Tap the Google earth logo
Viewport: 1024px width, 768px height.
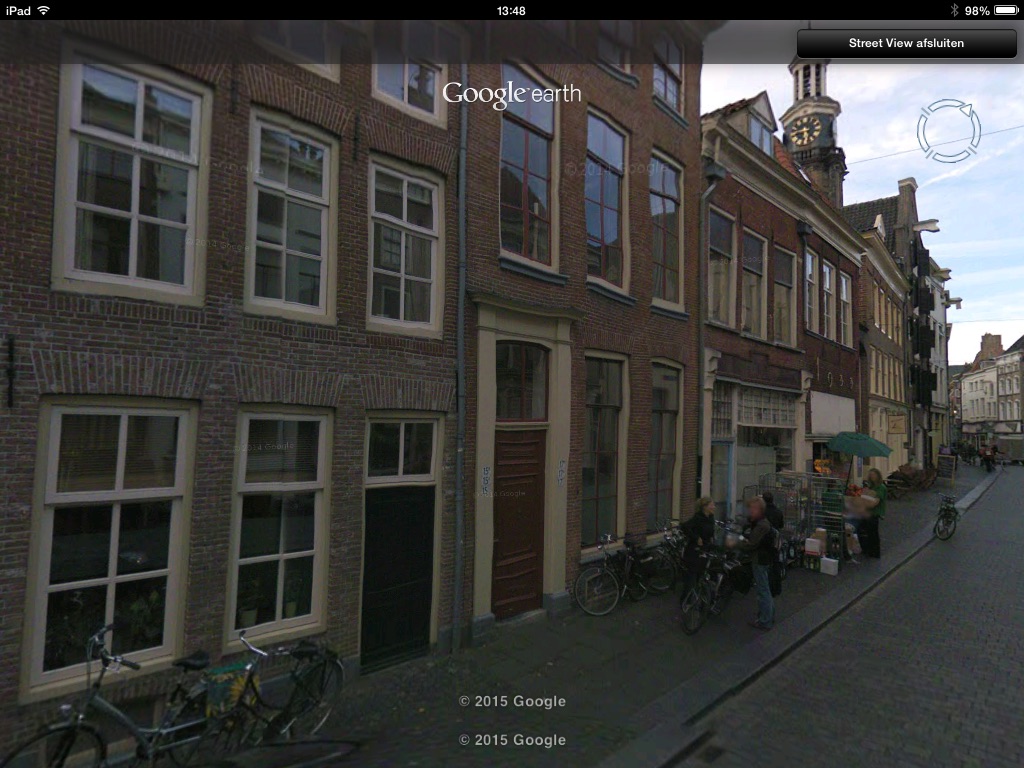[511, 95]
